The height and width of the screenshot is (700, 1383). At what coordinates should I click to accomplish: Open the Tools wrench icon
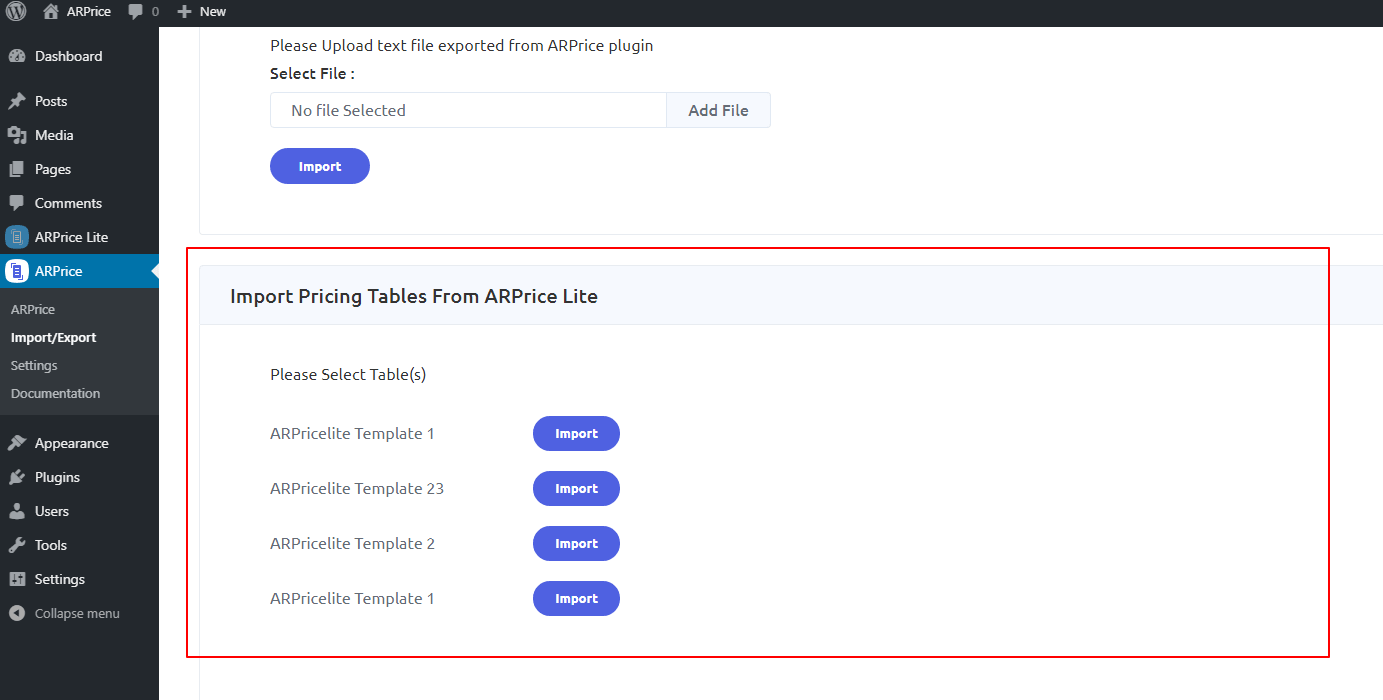pyautogui.click(x=16, y=545)
